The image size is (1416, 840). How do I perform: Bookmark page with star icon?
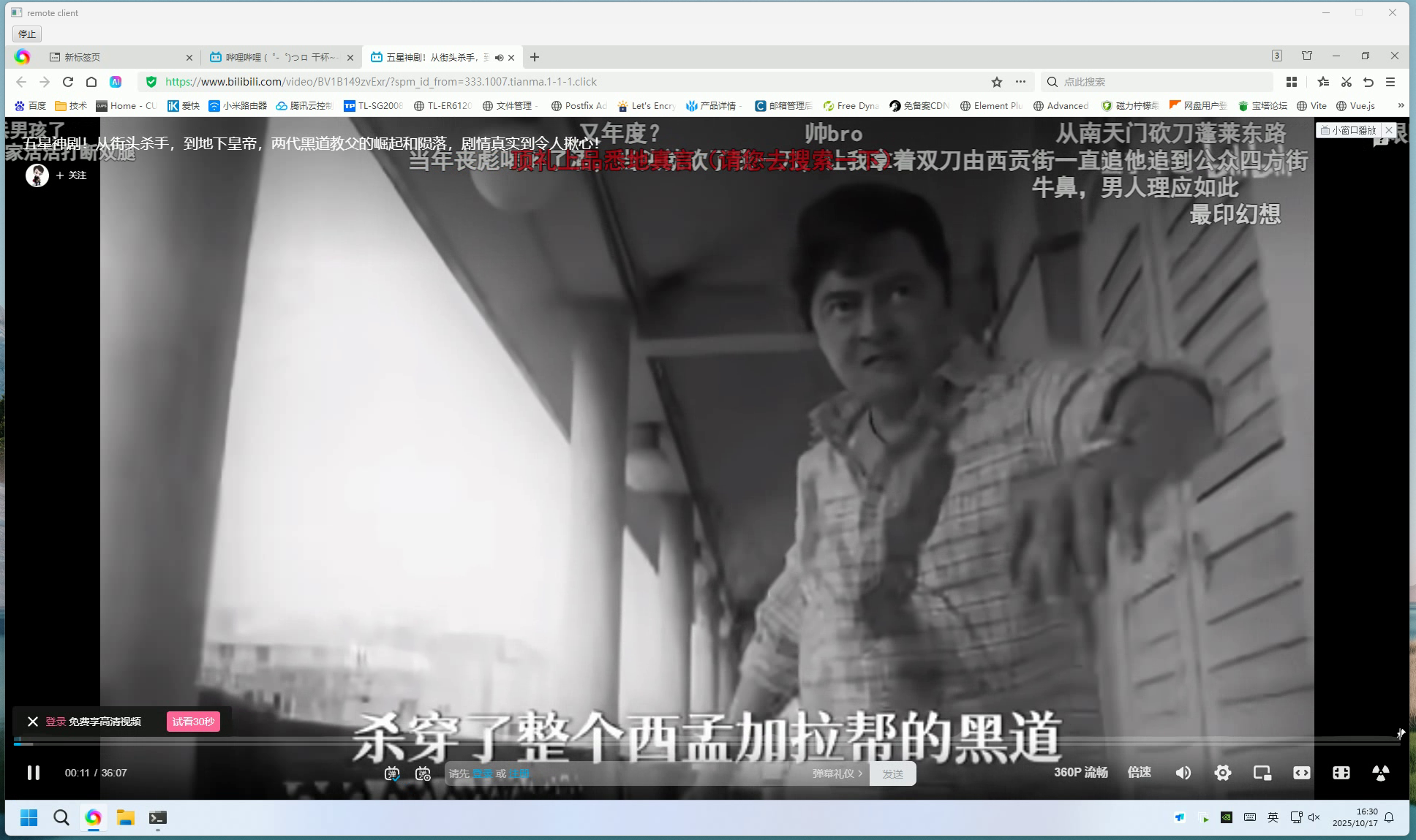pyautogui.click(x=996, y=82)
